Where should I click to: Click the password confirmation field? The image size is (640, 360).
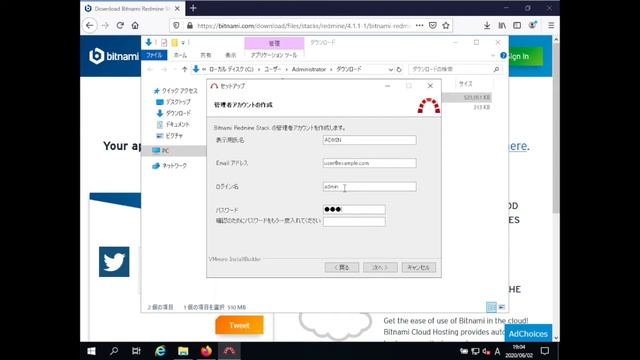tap(354, 221)
